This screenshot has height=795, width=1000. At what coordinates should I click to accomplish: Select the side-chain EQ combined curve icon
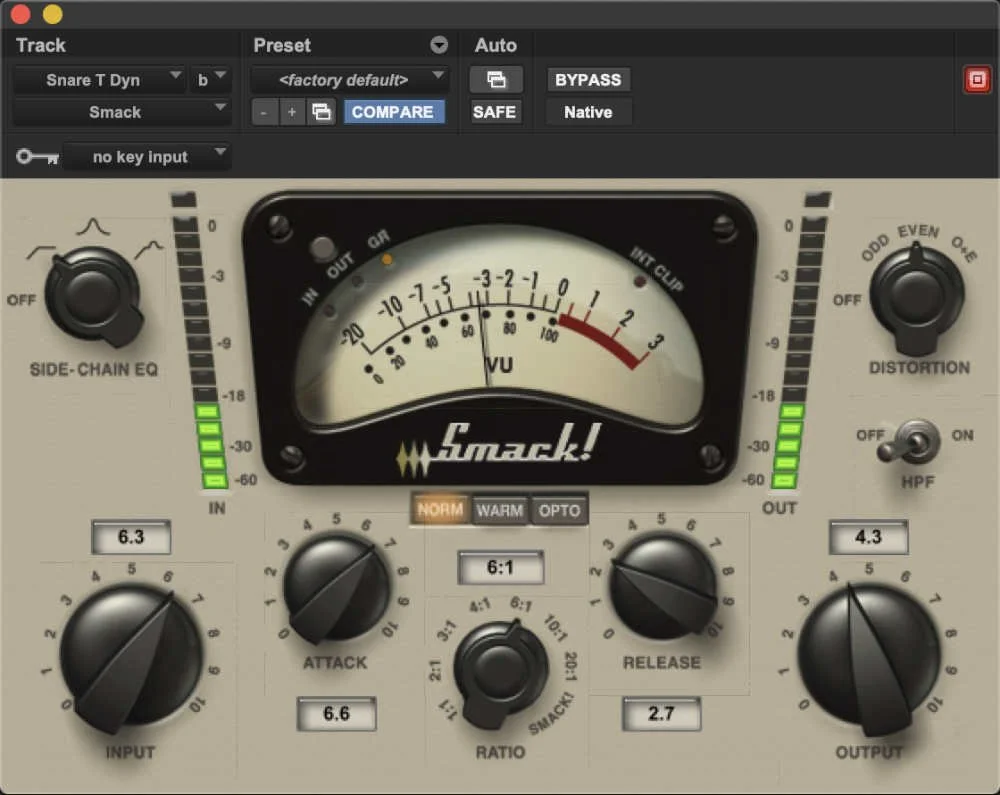[x=149, y=249]
